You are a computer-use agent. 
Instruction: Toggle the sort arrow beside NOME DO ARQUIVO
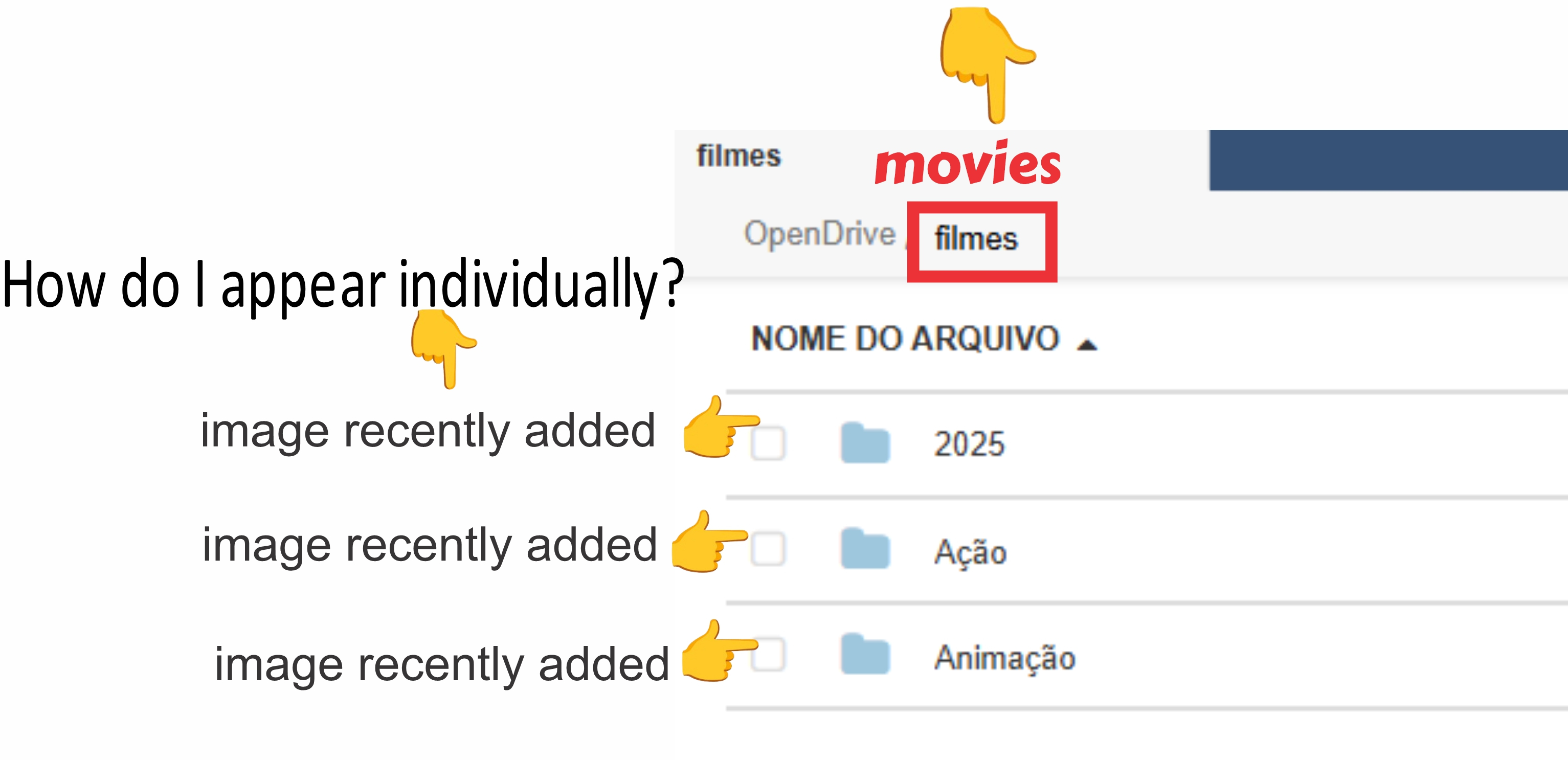pyautogui.click(x=1087, y=345)
